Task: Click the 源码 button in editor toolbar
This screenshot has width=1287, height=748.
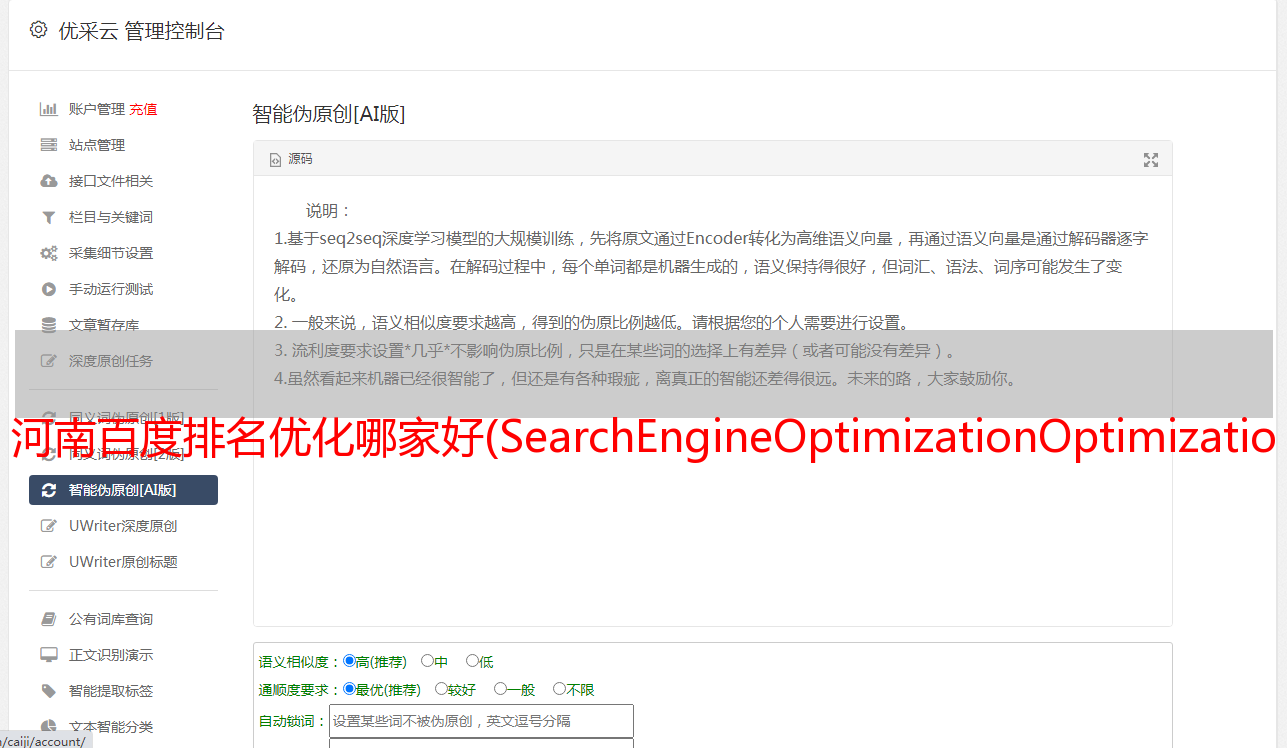Action: point(291,160)
